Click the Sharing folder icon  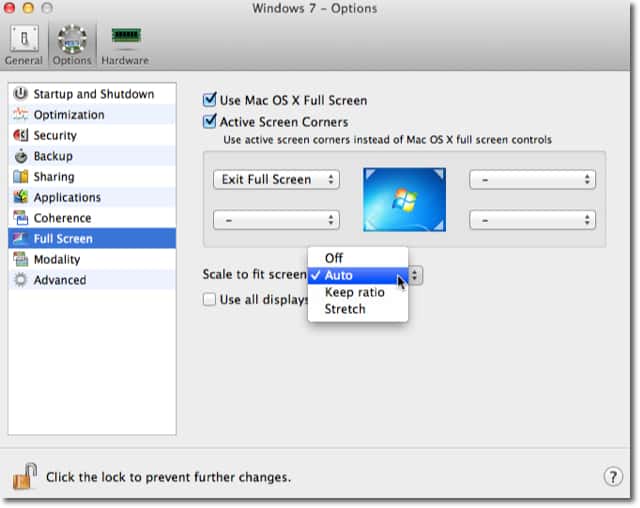[20, 177]
